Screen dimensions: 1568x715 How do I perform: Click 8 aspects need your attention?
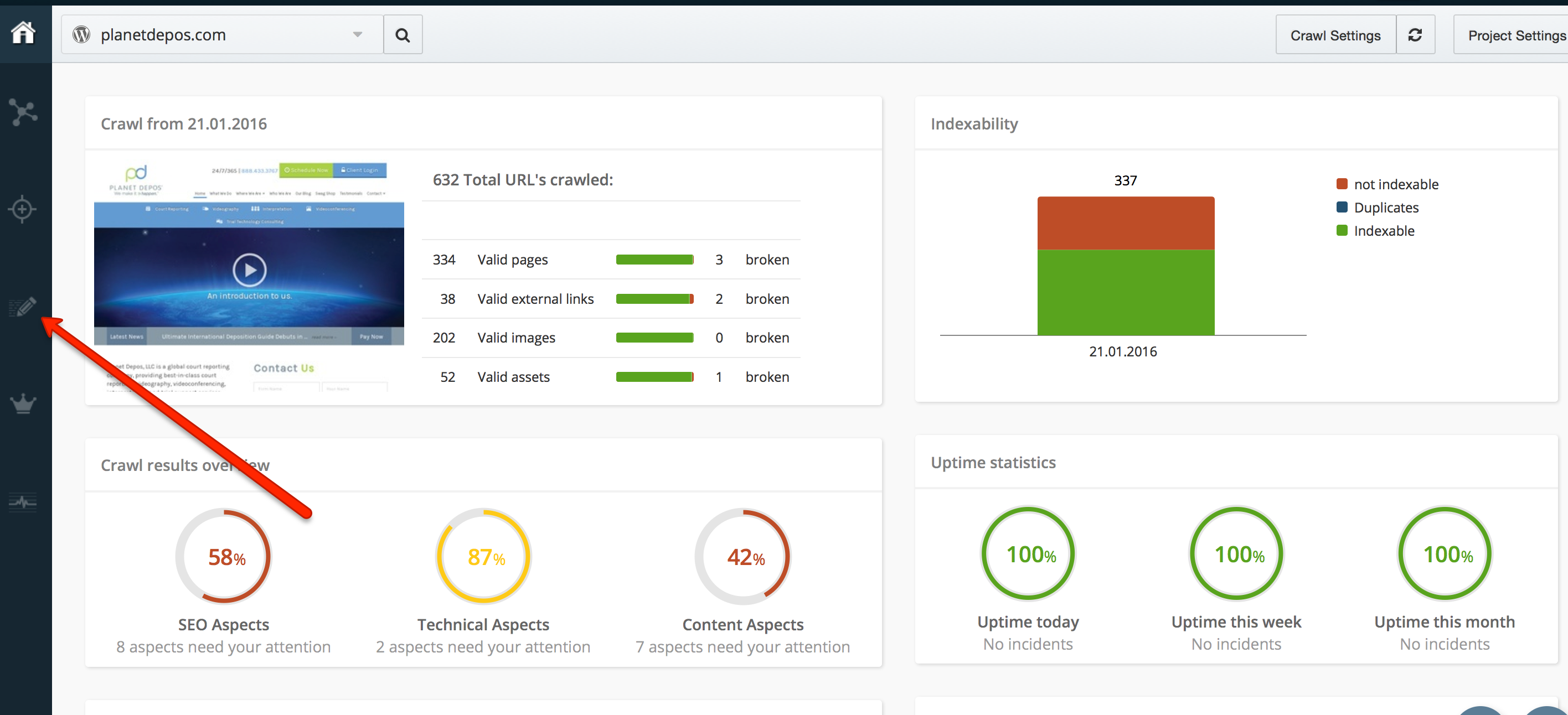pos(223,647)
